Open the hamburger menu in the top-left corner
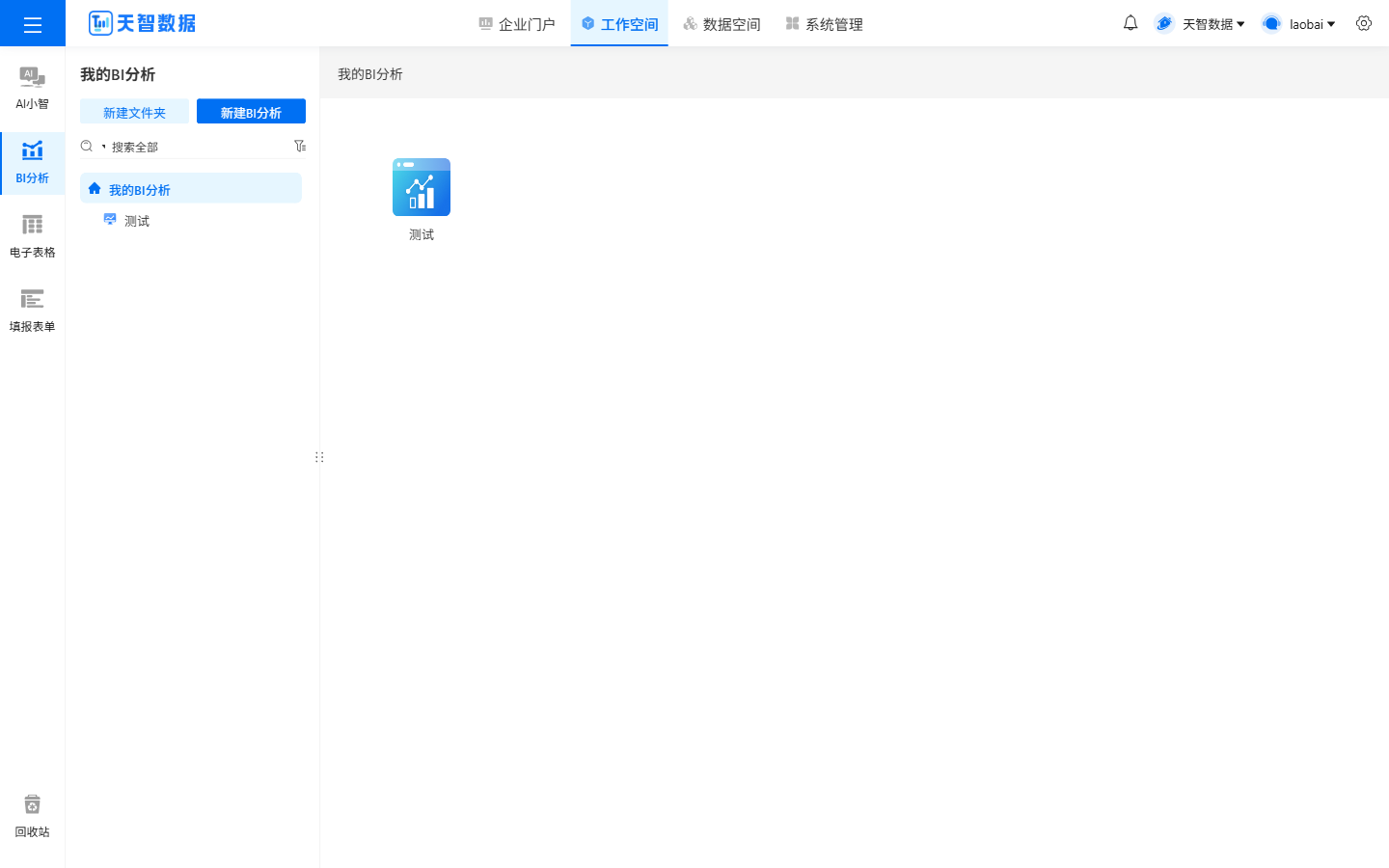The height and width of the screenshot is (868, 1389). tap(33, 24)
